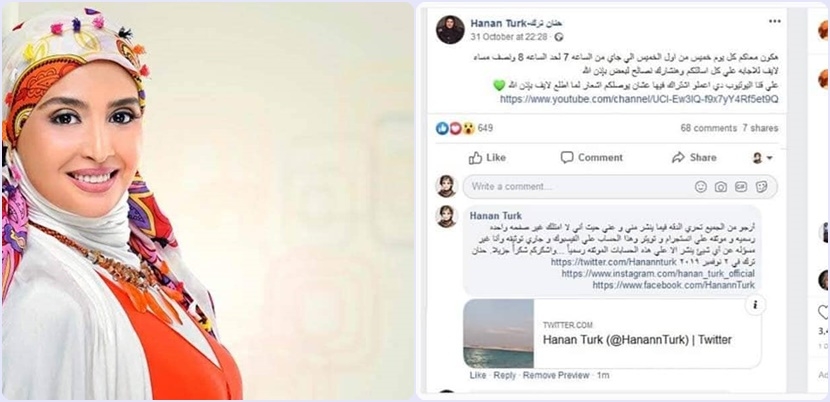Click Reply under Hanan Turk's comment
Screen dimensions: 830x402
coord(504,375)
